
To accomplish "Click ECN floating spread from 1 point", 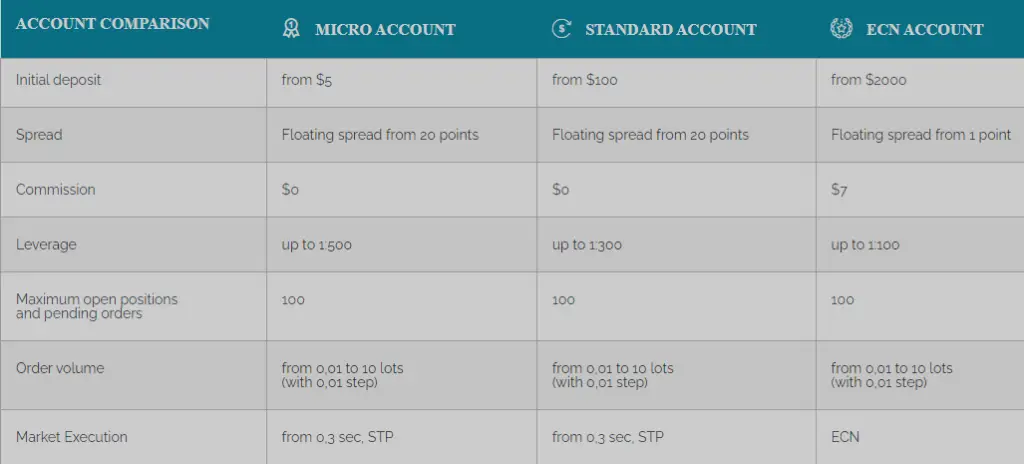I will click(x=921, y=135).
